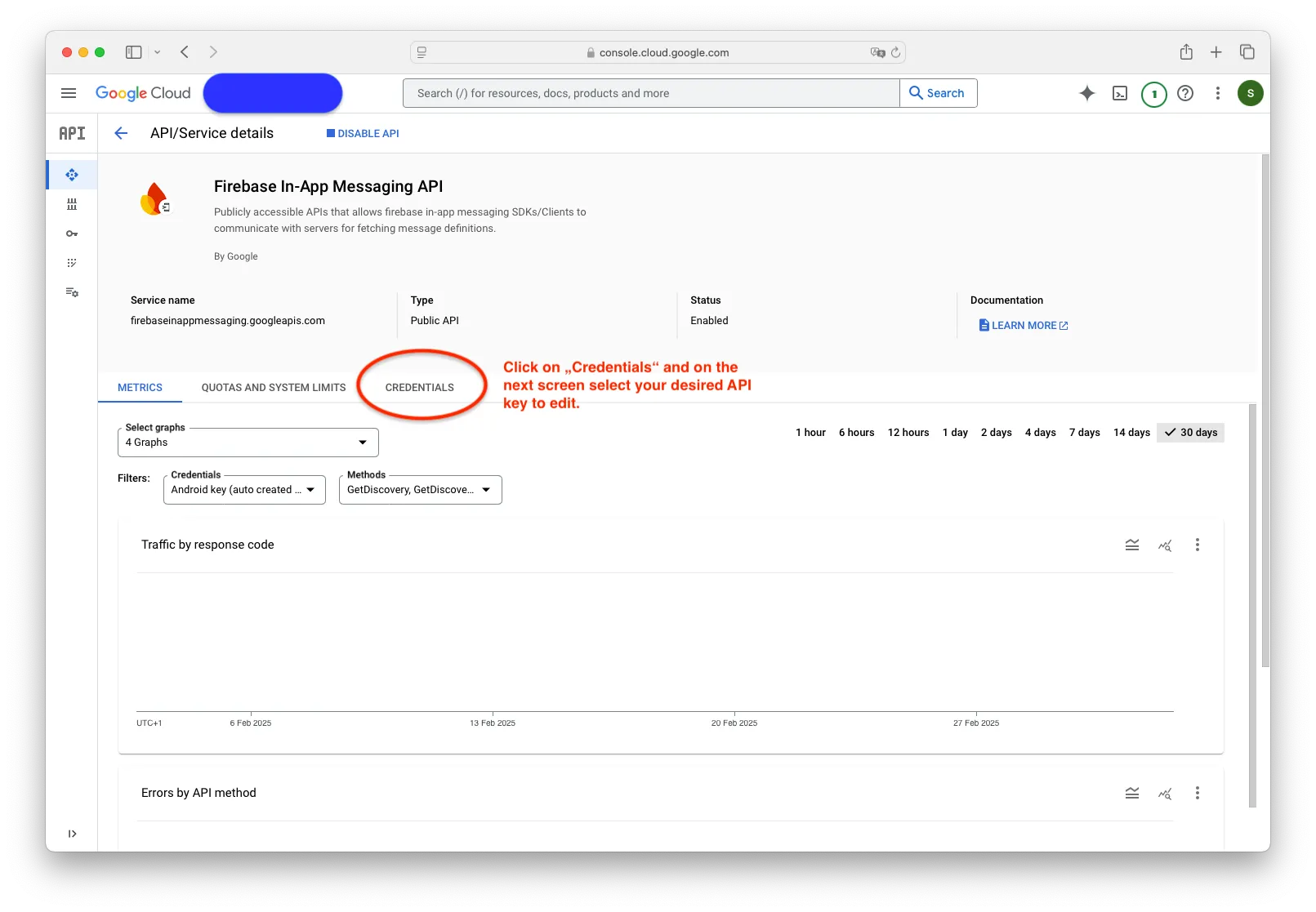
Task: Open more options for Errors by API method
Action: click(1198, 793)
